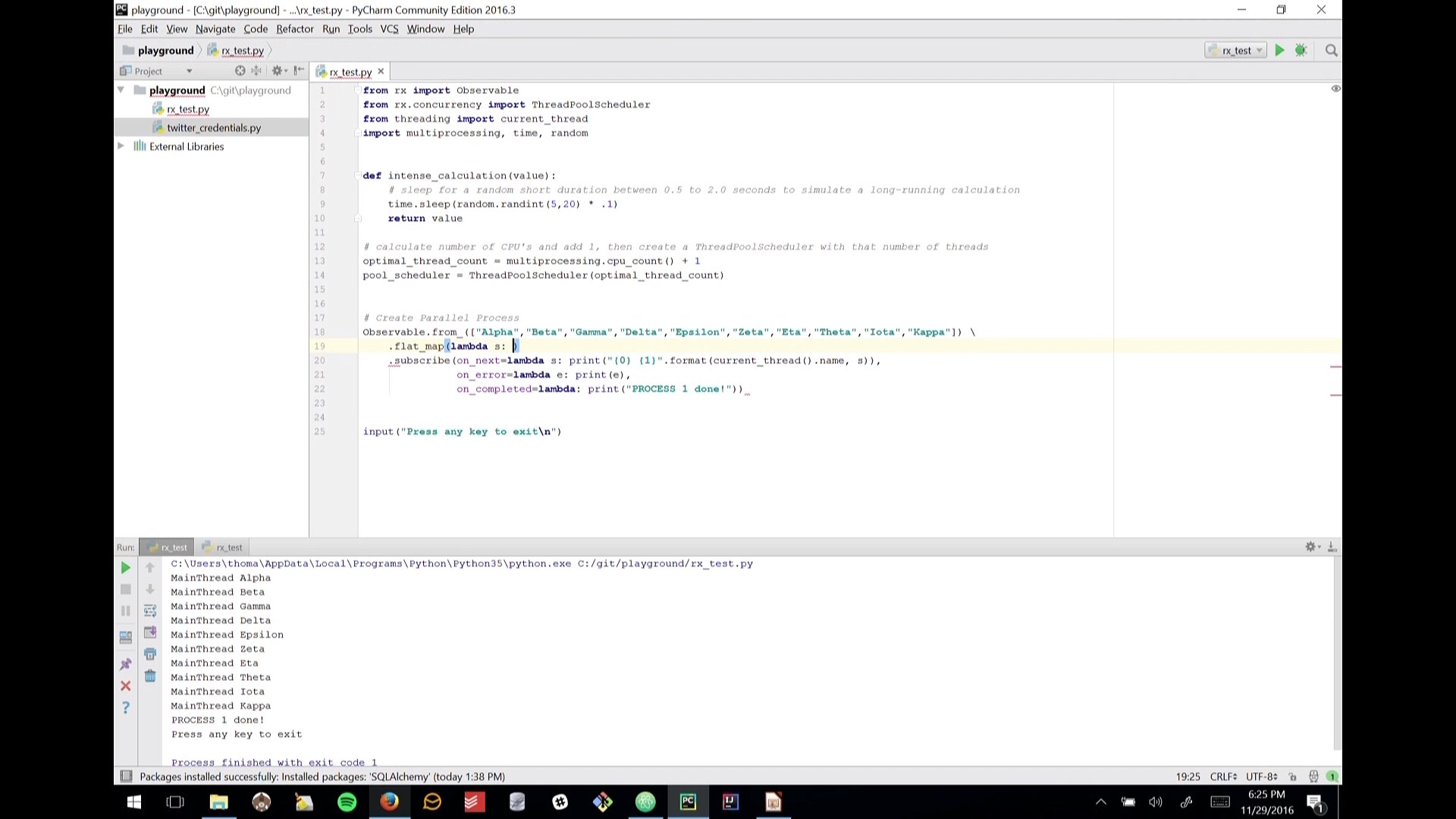This screenshot has width=1456, height=819.
Task: Click playground breadcrumb in navigation bar
Action: coord(159,50)
